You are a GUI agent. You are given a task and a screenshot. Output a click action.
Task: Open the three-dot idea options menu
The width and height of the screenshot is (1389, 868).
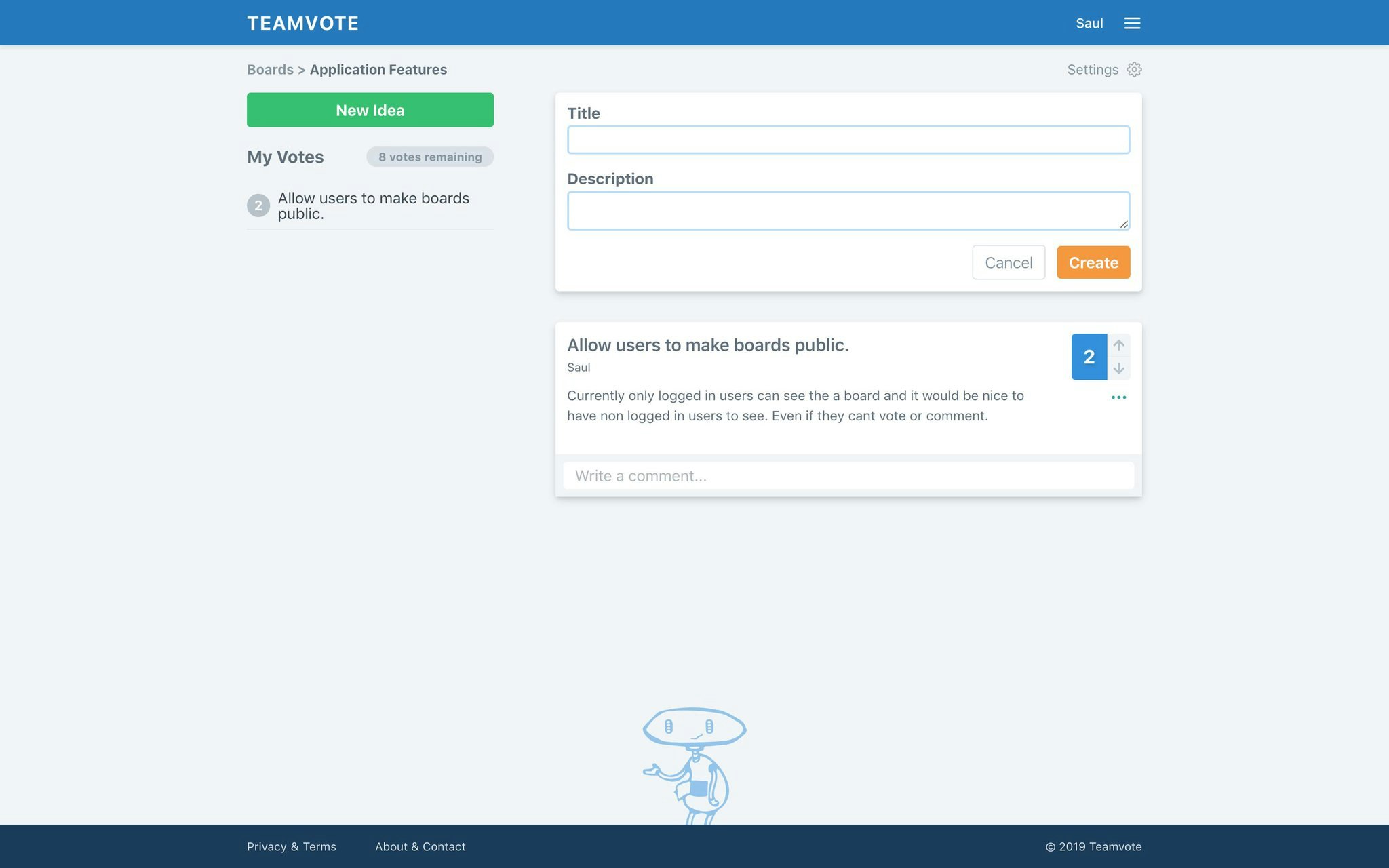(1118, 397)
